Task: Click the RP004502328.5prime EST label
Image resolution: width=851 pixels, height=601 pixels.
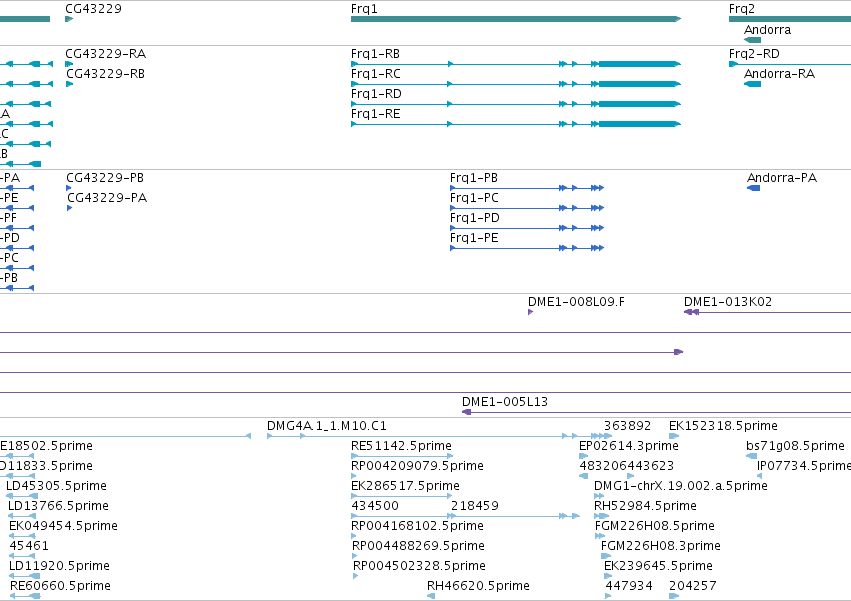Action: point(419,566)
